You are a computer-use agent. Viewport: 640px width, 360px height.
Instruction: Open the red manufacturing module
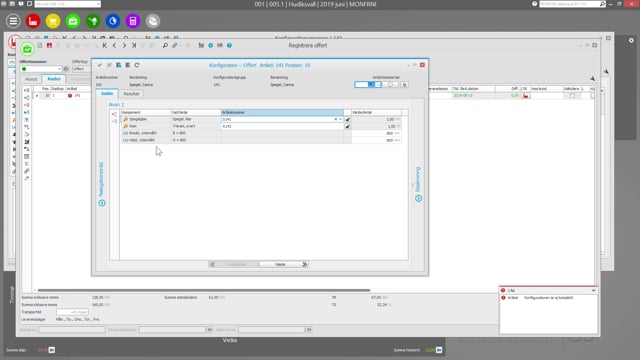click(33, 21)
